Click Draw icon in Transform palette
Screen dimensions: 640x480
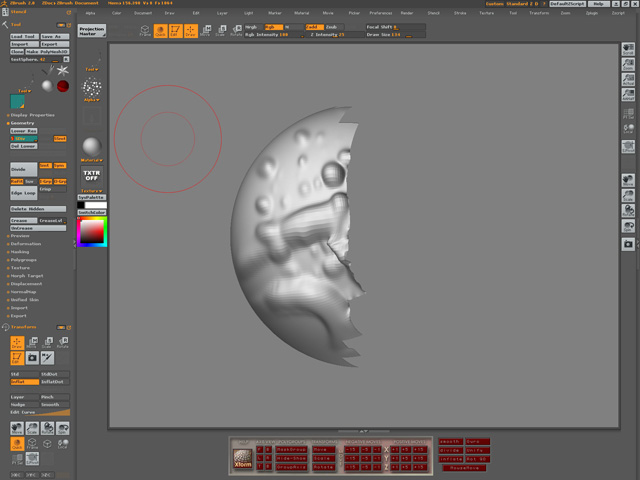point(17,342)
